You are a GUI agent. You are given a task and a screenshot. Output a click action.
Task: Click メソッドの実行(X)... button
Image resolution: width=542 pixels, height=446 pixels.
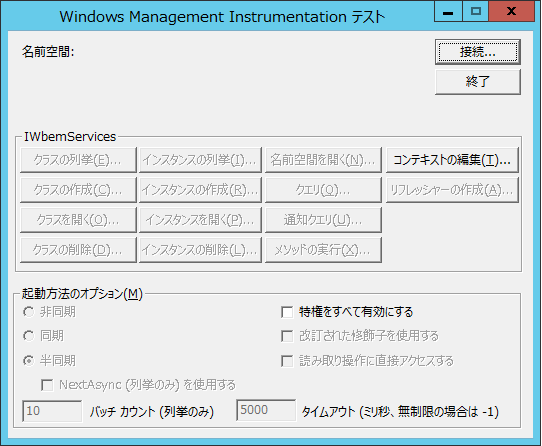coord(323,250)
